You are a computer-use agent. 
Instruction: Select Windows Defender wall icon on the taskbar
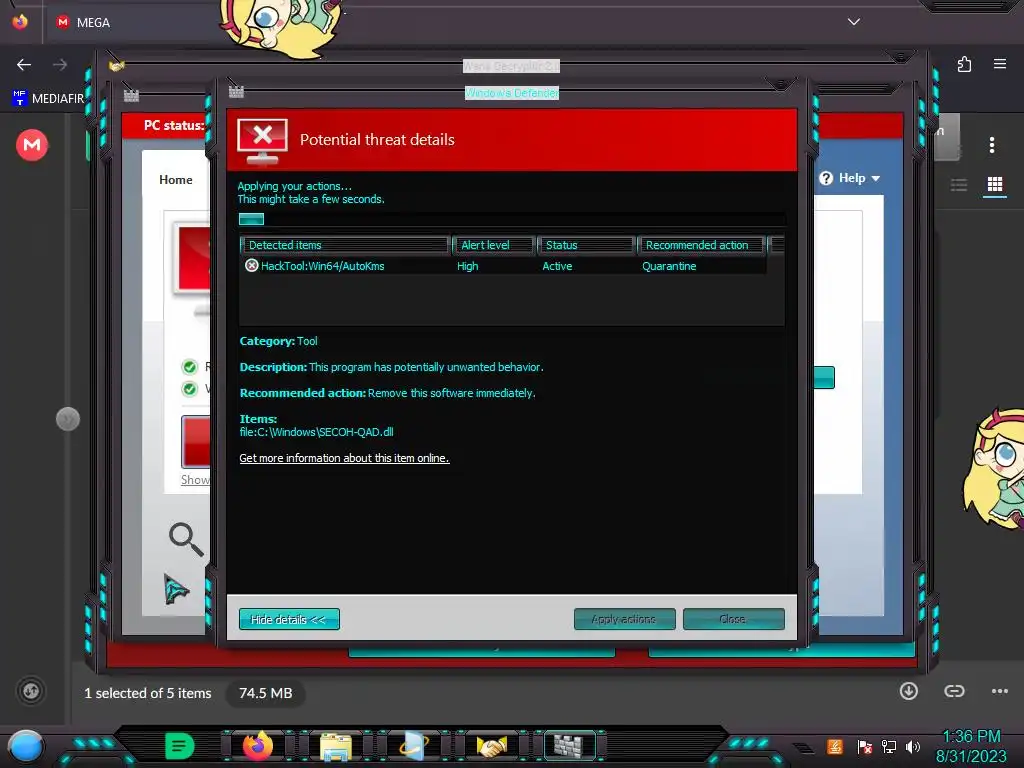[569, 745]
